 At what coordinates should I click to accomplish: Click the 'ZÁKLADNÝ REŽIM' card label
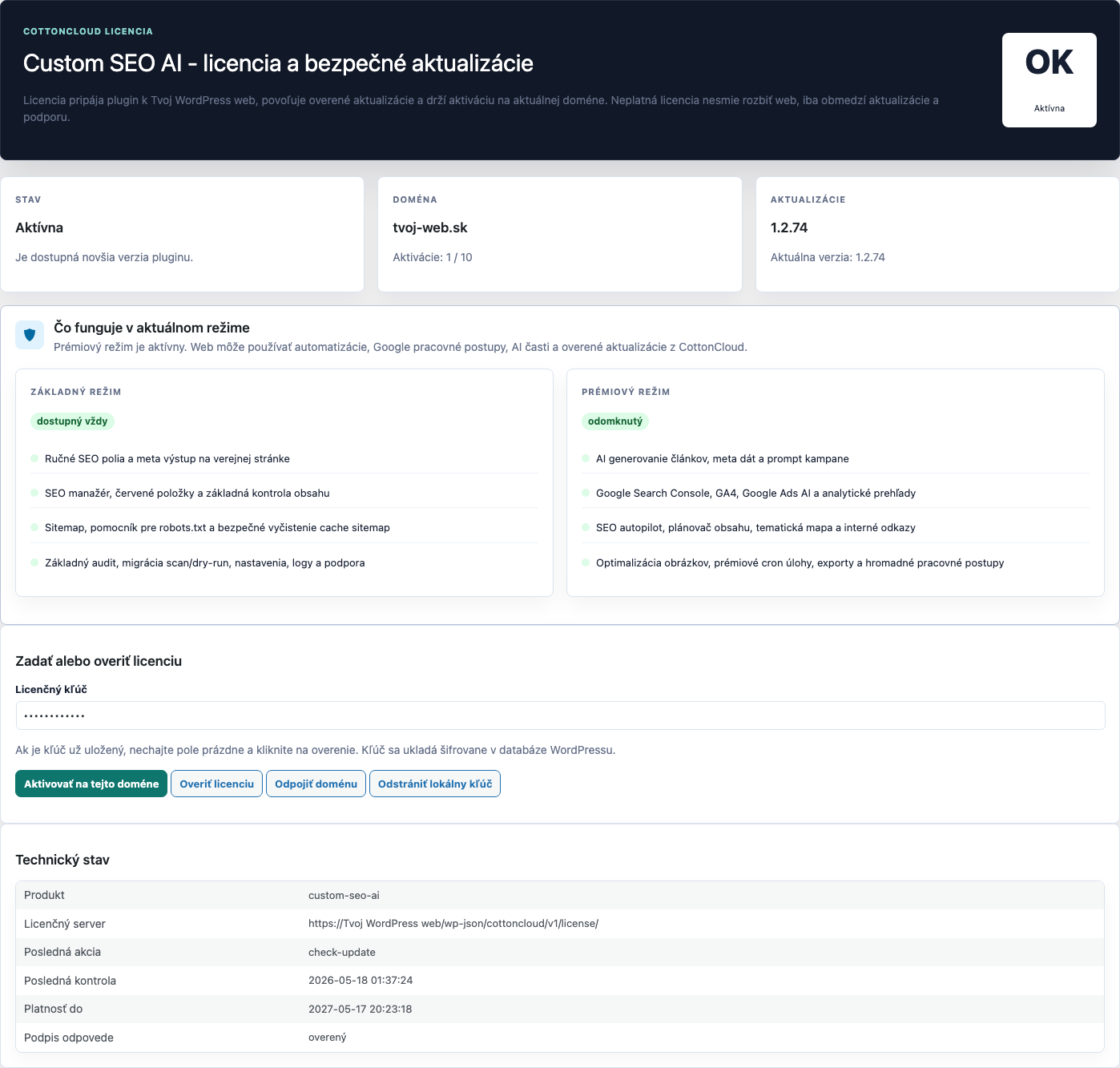tap(76, 392)
